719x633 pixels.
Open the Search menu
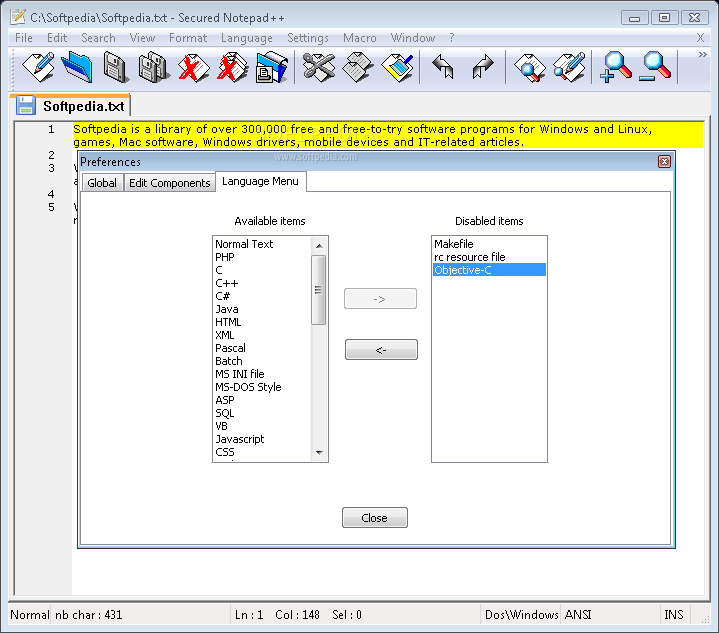click(x=98, y=38)
